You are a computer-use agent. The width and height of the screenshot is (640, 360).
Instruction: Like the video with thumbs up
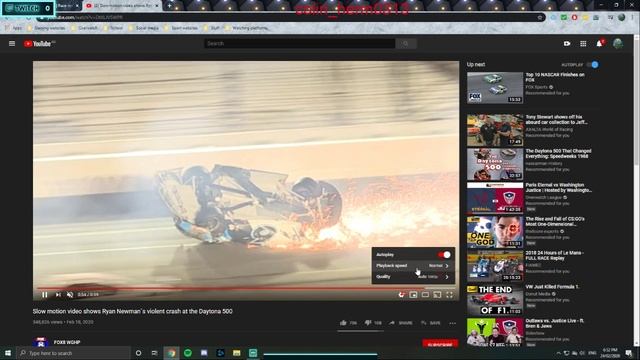(343, 323)
